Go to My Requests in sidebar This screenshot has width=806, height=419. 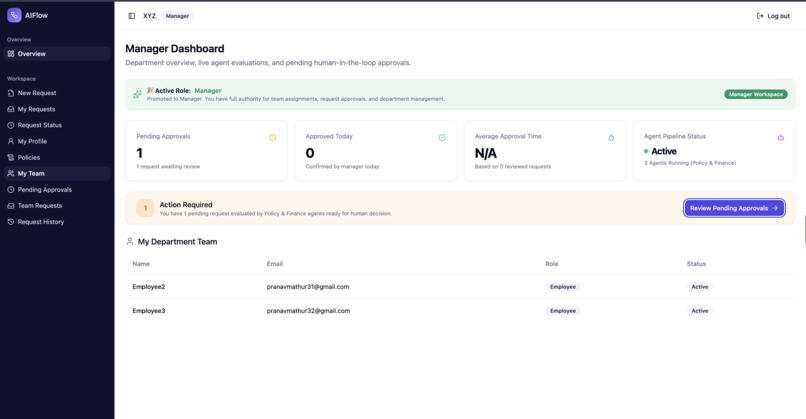click(57, 109)
